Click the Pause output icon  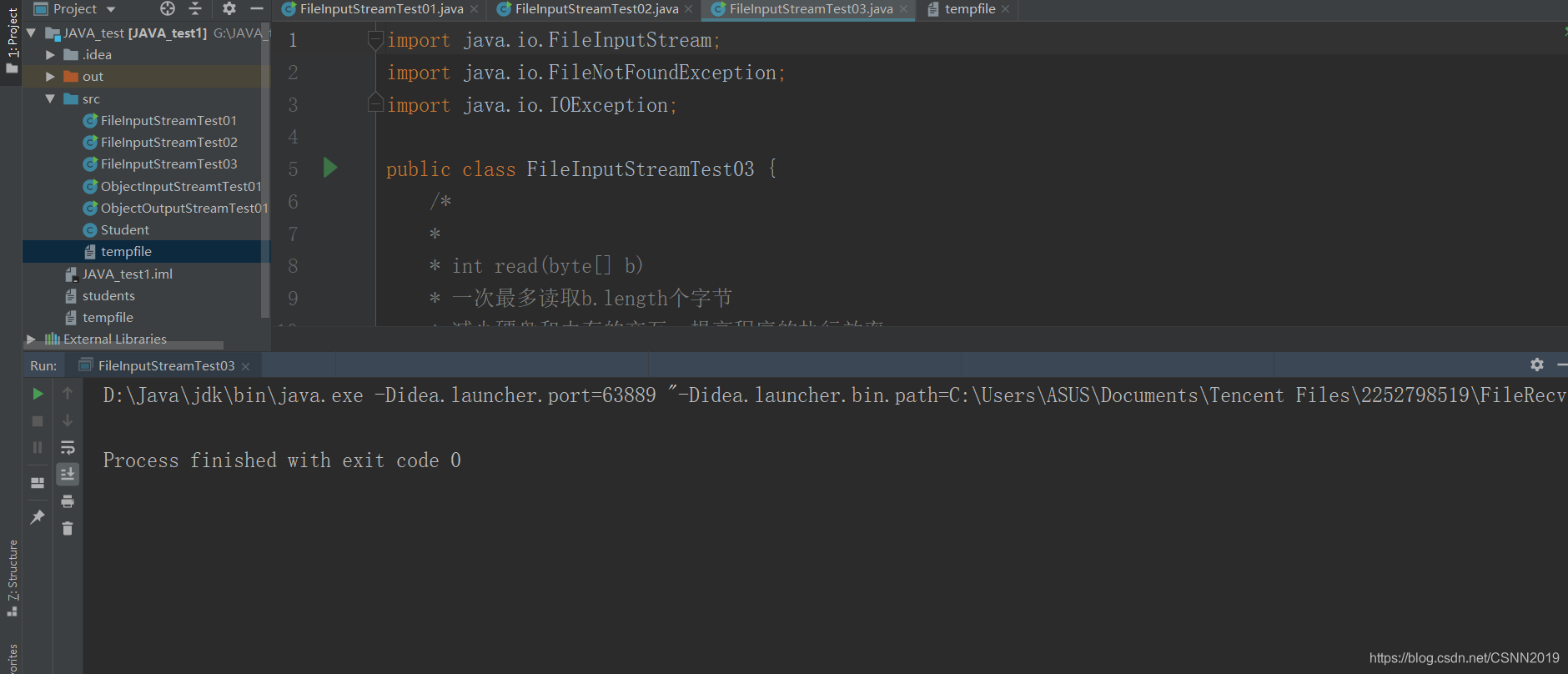[38, 448]
